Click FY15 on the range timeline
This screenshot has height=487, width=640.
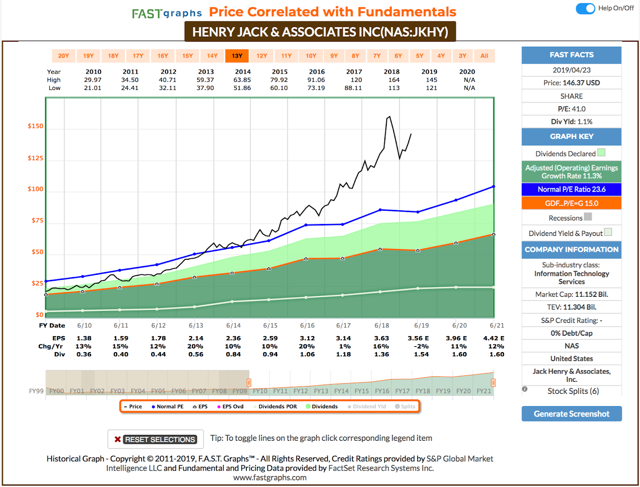click(362, 391)
